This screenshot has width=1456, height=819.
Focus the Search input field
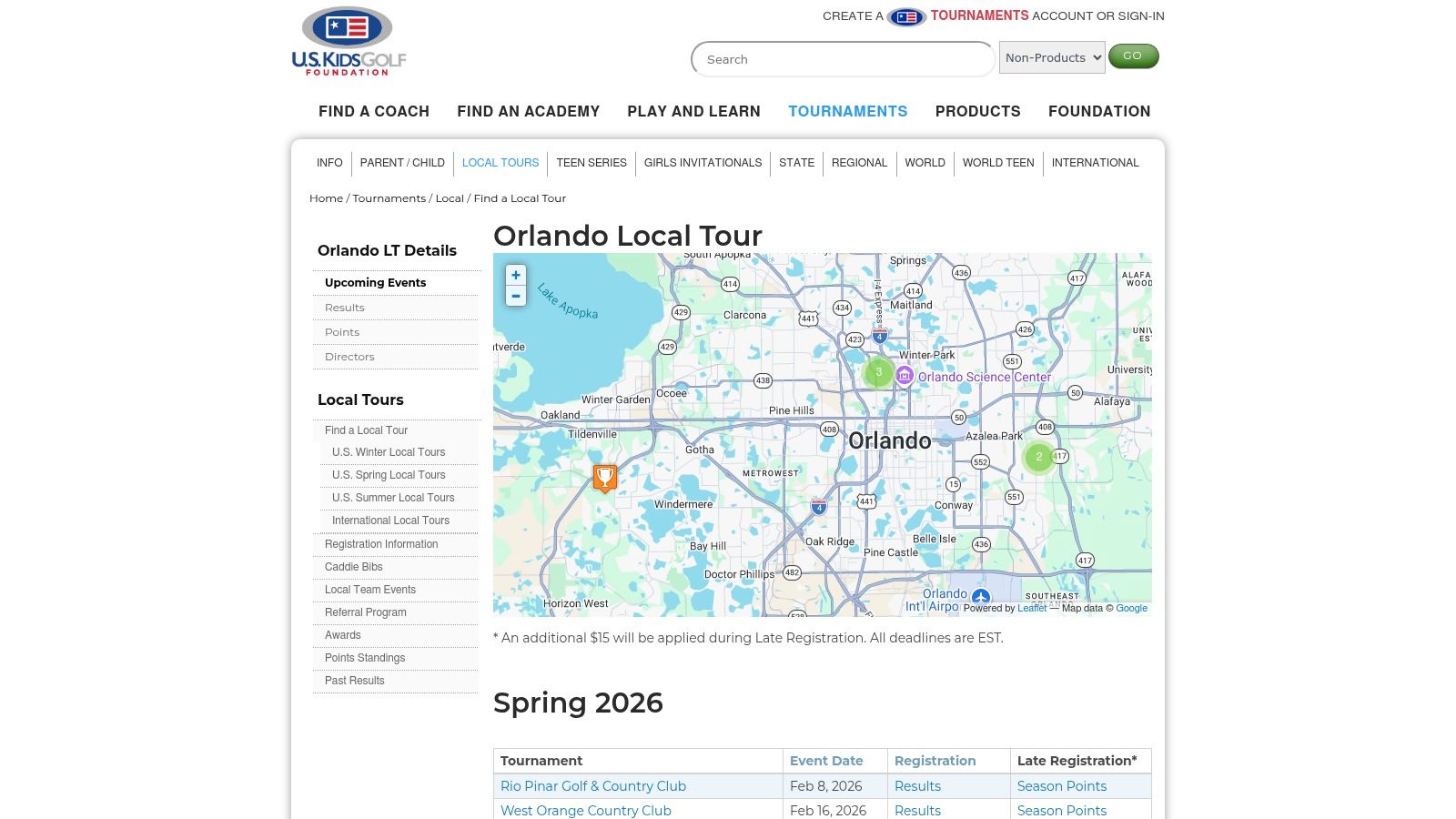tap(844, 59)
